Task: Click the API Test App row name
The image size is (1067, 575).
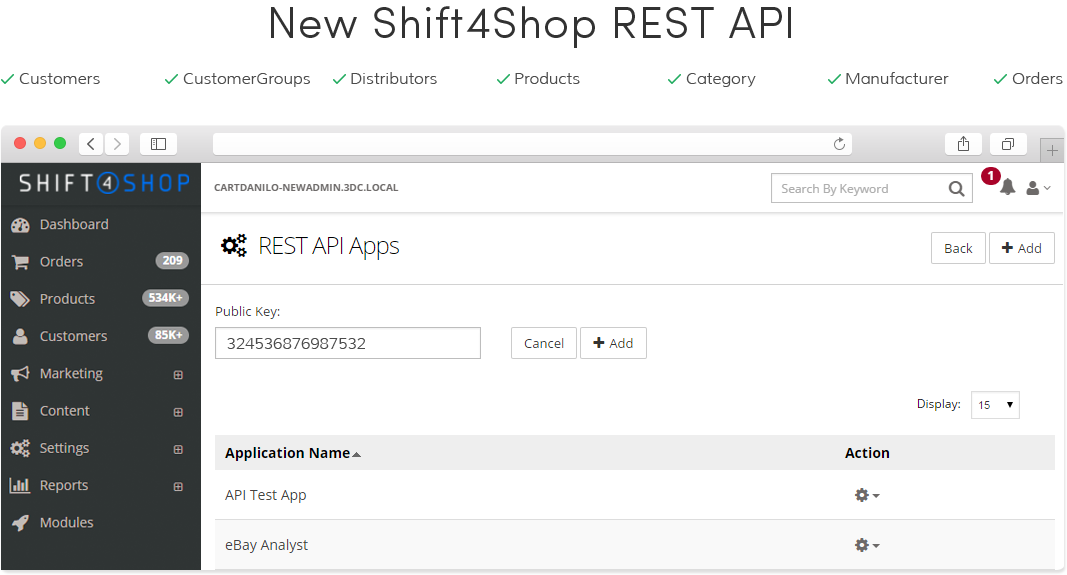Action: pos(265,495)
